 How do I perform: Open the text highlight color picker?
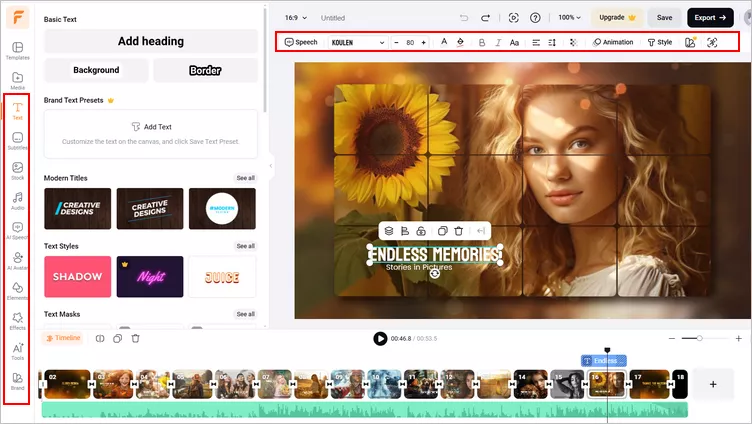[x=460, y=42]
